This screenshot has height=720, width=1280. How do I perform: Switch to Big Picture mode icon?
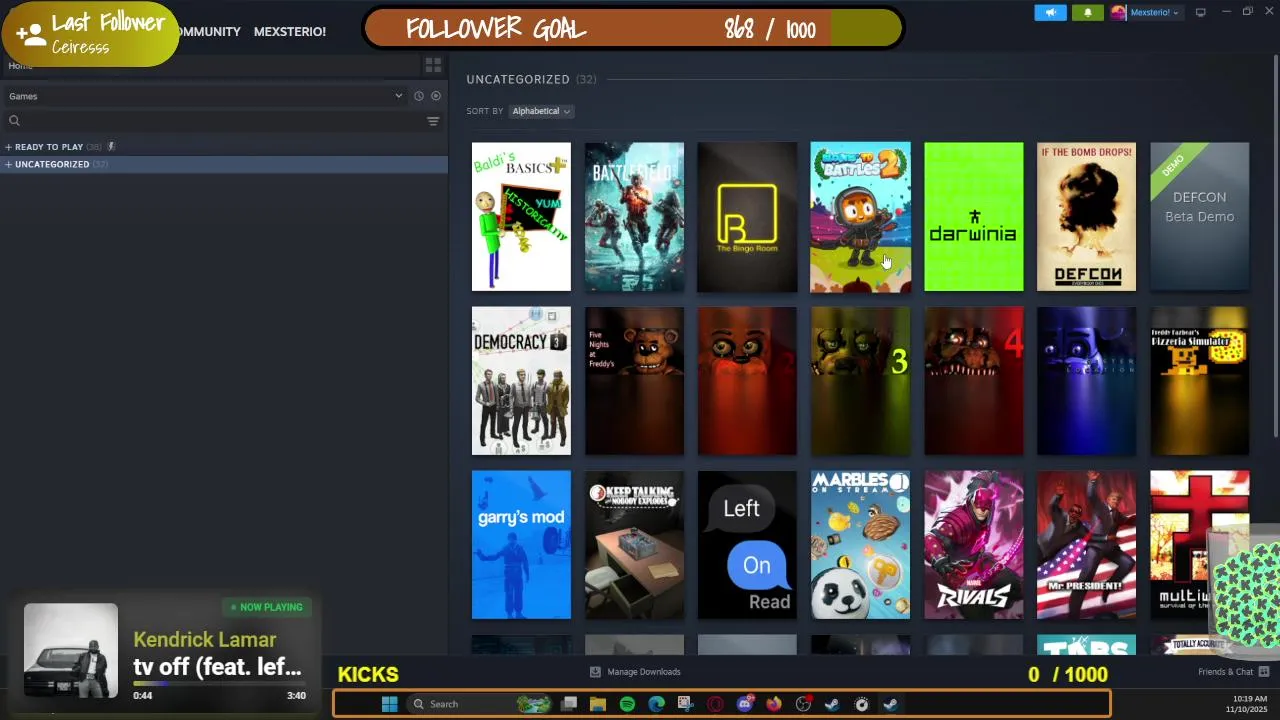1200,13
